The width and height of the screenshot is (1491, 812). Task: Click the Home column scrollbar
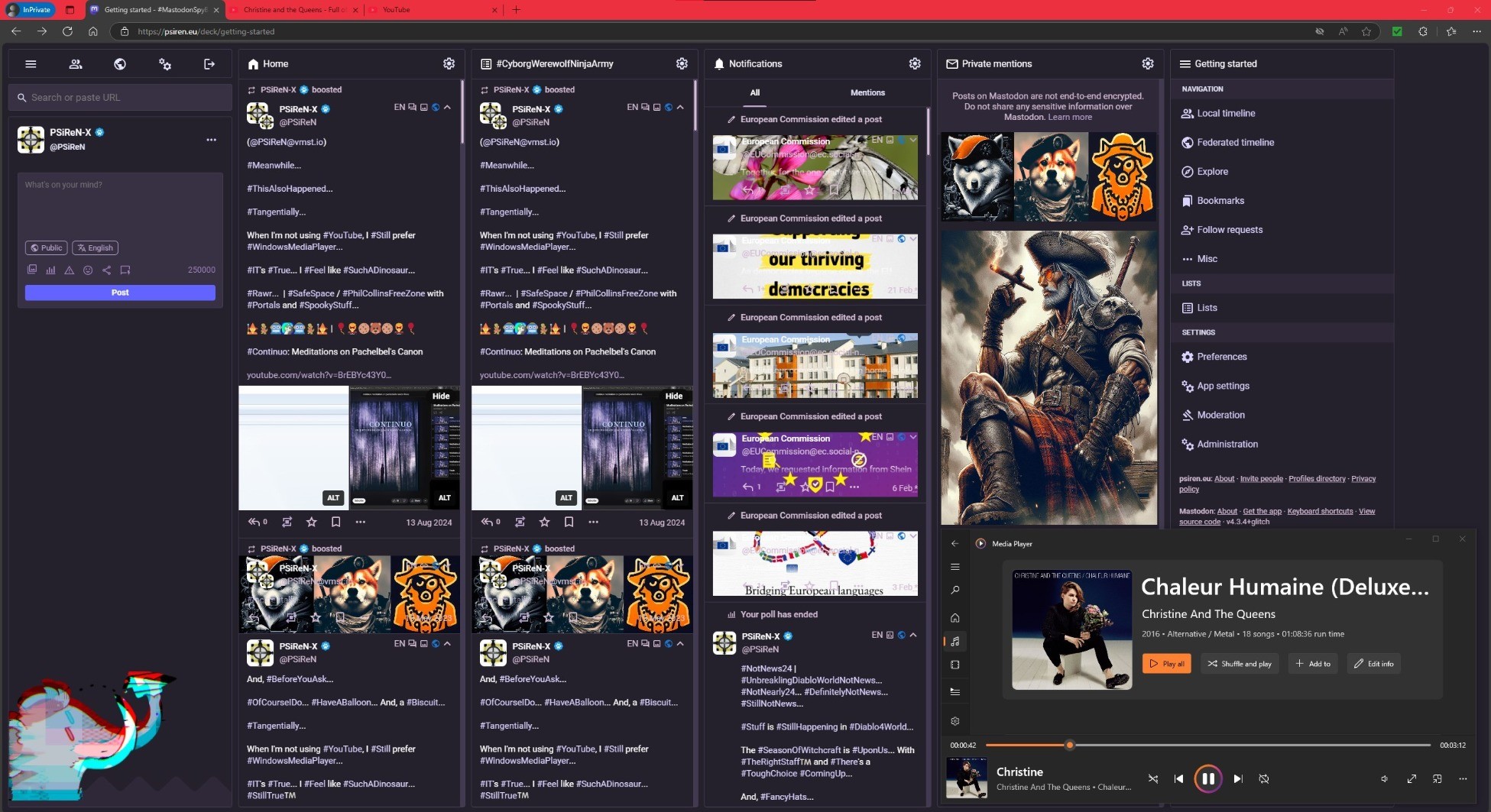tap(462, 112)
